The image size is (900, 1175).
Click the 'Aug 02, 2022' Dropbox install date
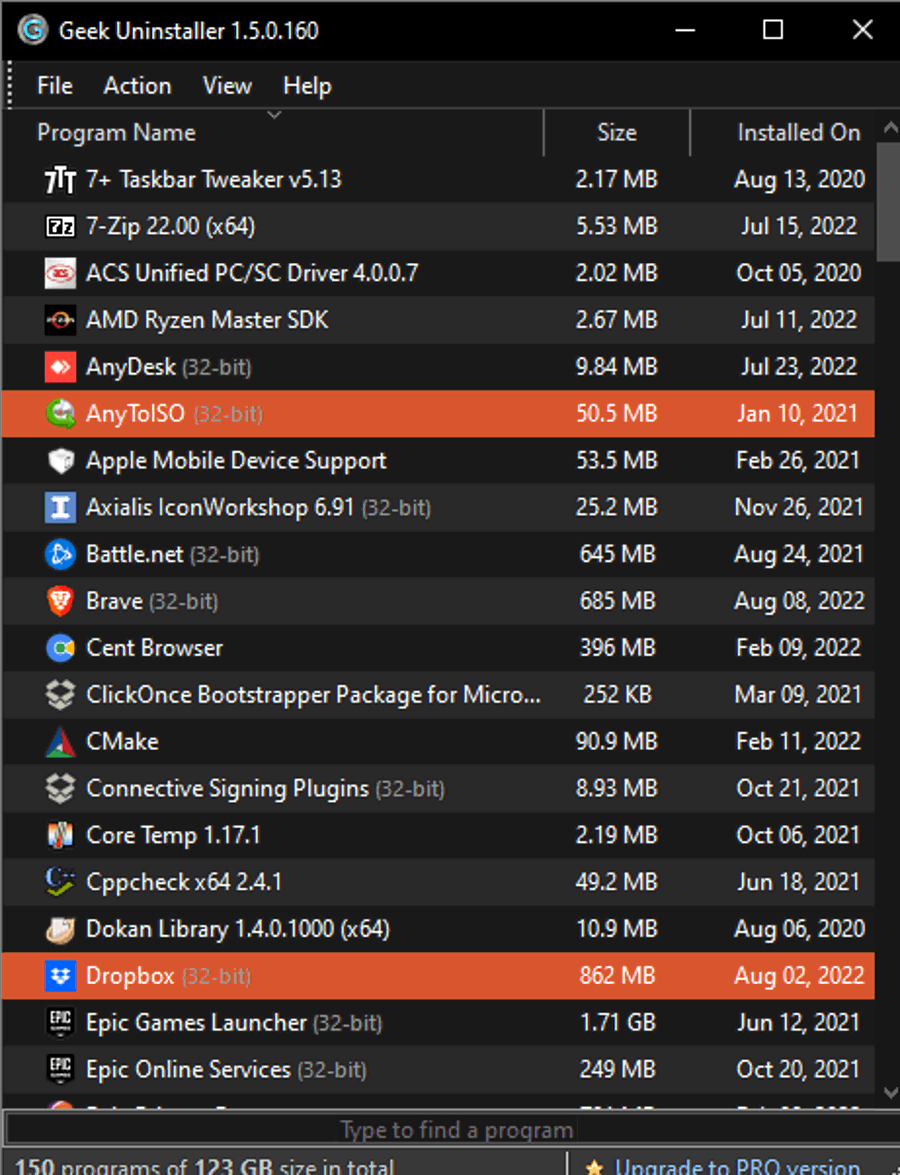tap(800, 976)
